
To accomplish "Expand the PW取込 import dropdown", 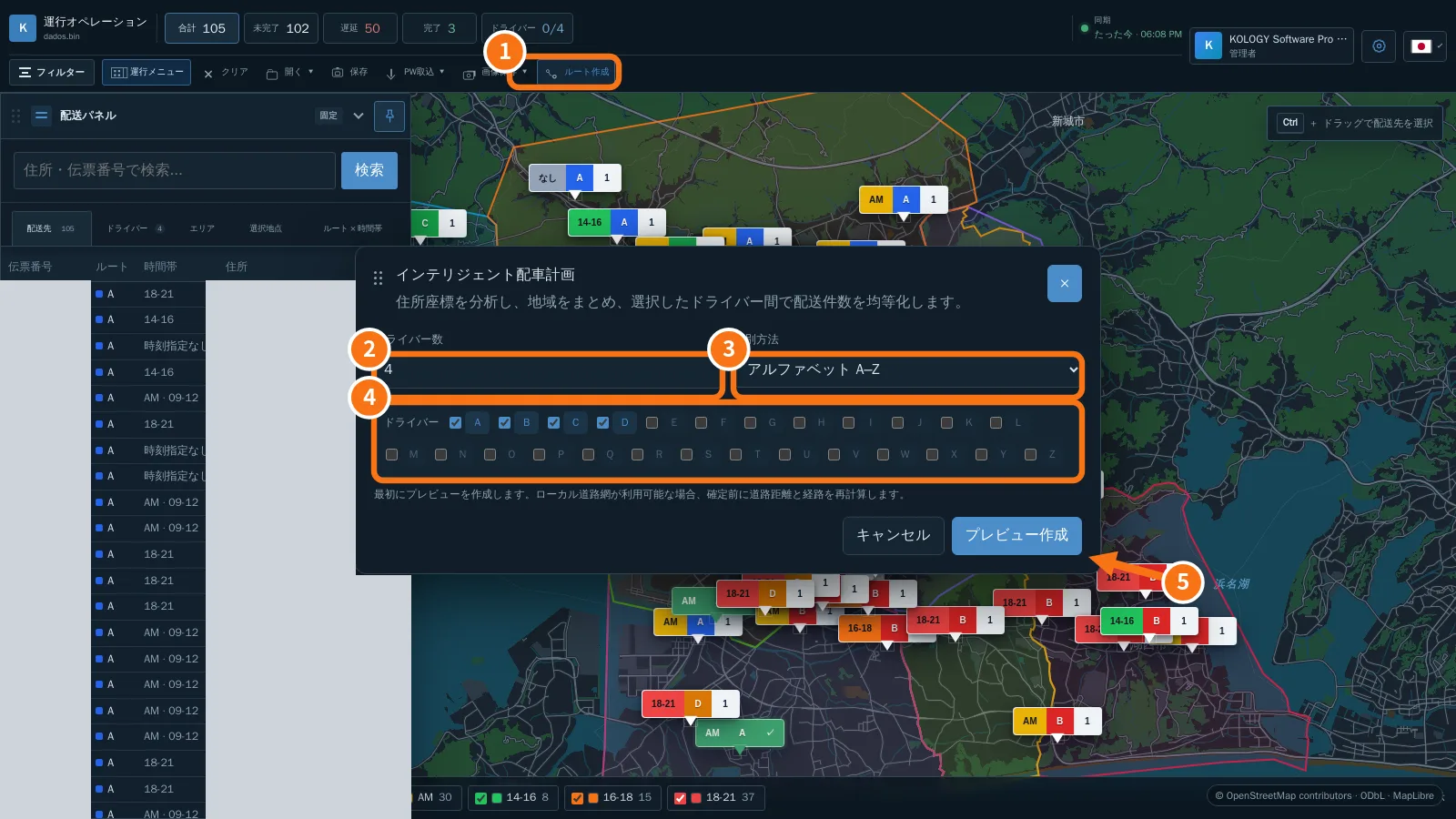I will click(415, 73).
